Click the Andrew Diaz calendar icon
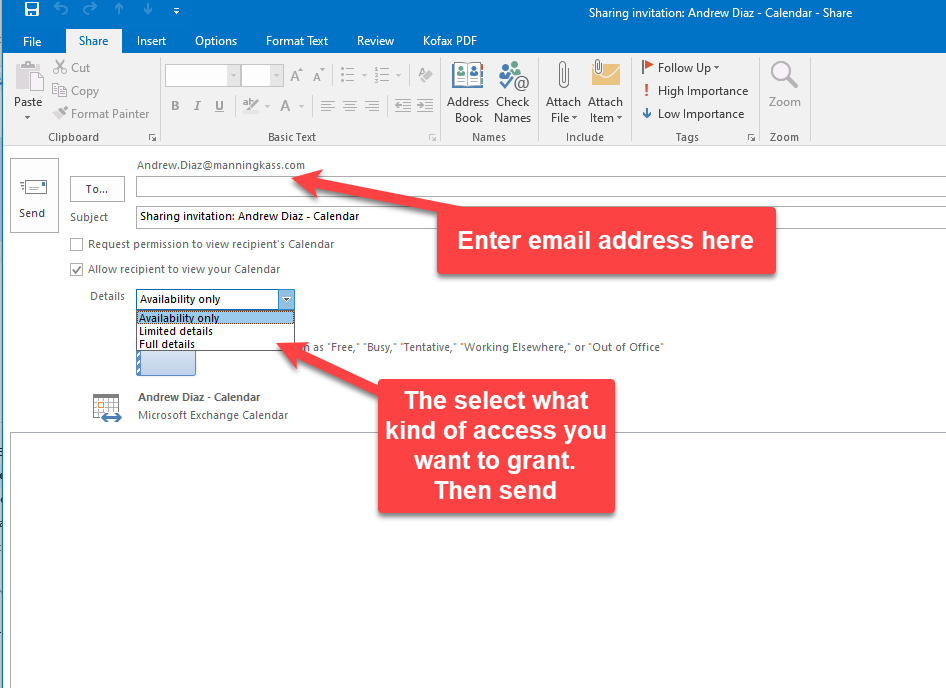The height and width of the screenshot is (688, 946). point(107,407)
